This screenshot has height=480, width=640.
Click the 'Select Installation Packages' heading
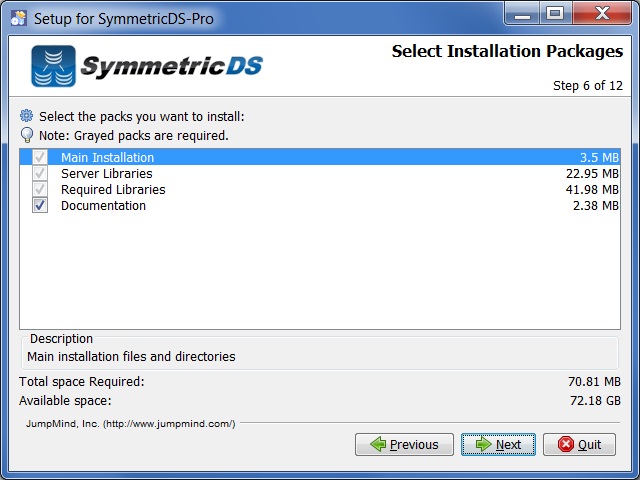[x=507, y=51]
